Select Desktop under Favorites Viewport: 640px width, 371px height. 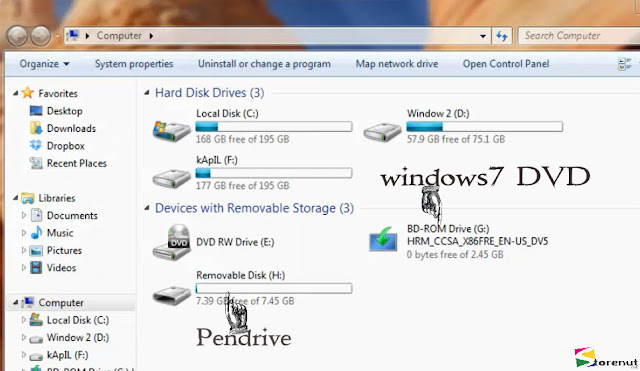pyautogui.click(x=64, y=111)
